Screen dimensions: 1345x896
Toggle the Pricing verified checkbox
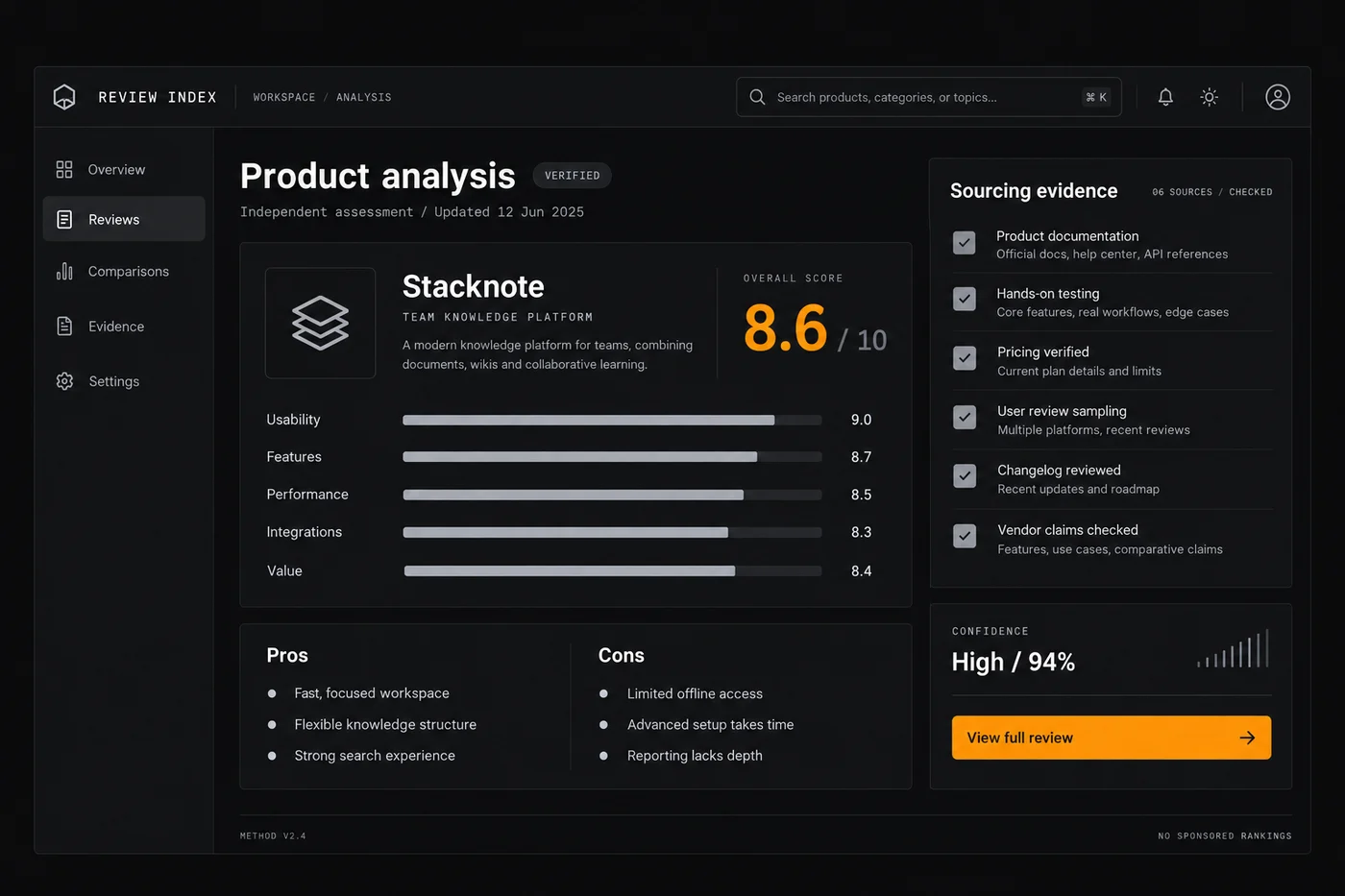[x=965, y=358]
